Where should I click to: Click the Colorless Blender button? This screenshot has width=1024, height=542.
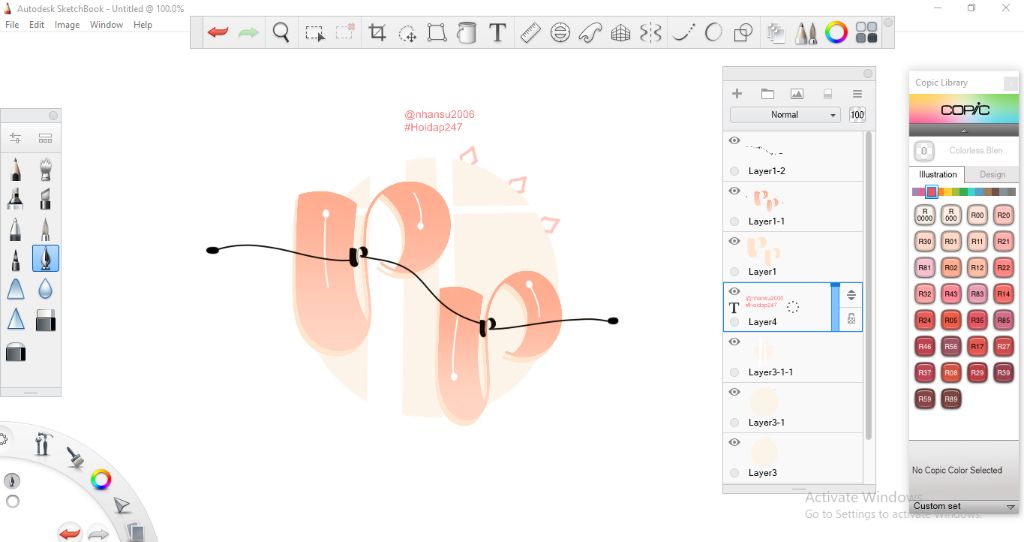point(923,151)
